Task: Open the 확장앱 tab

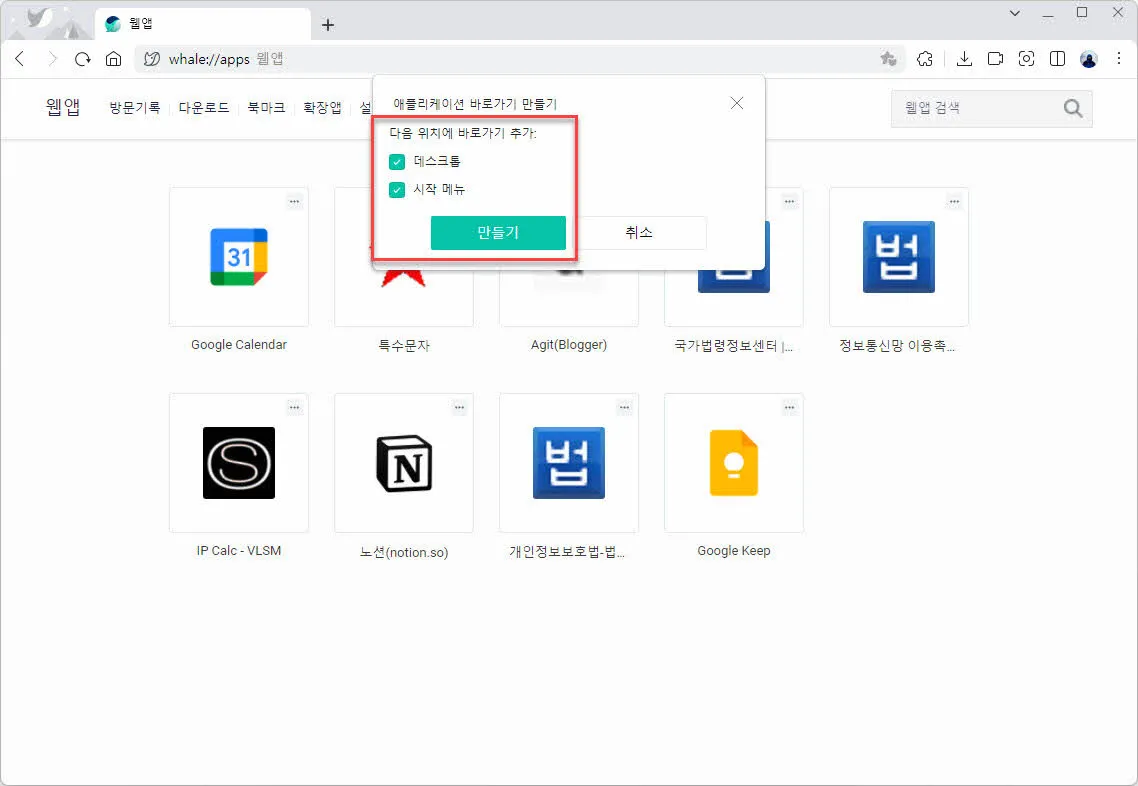Action: (322, 108)
